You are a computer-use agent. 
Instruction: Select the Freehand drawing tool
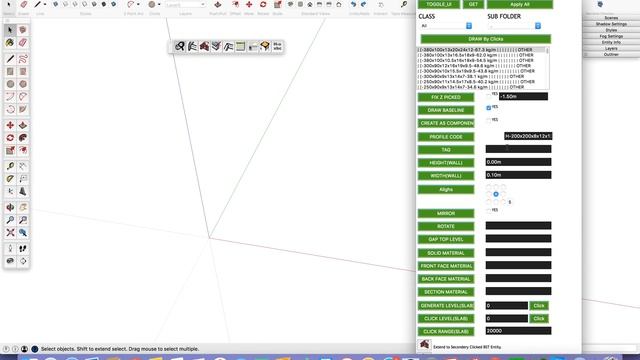(22, 59)
